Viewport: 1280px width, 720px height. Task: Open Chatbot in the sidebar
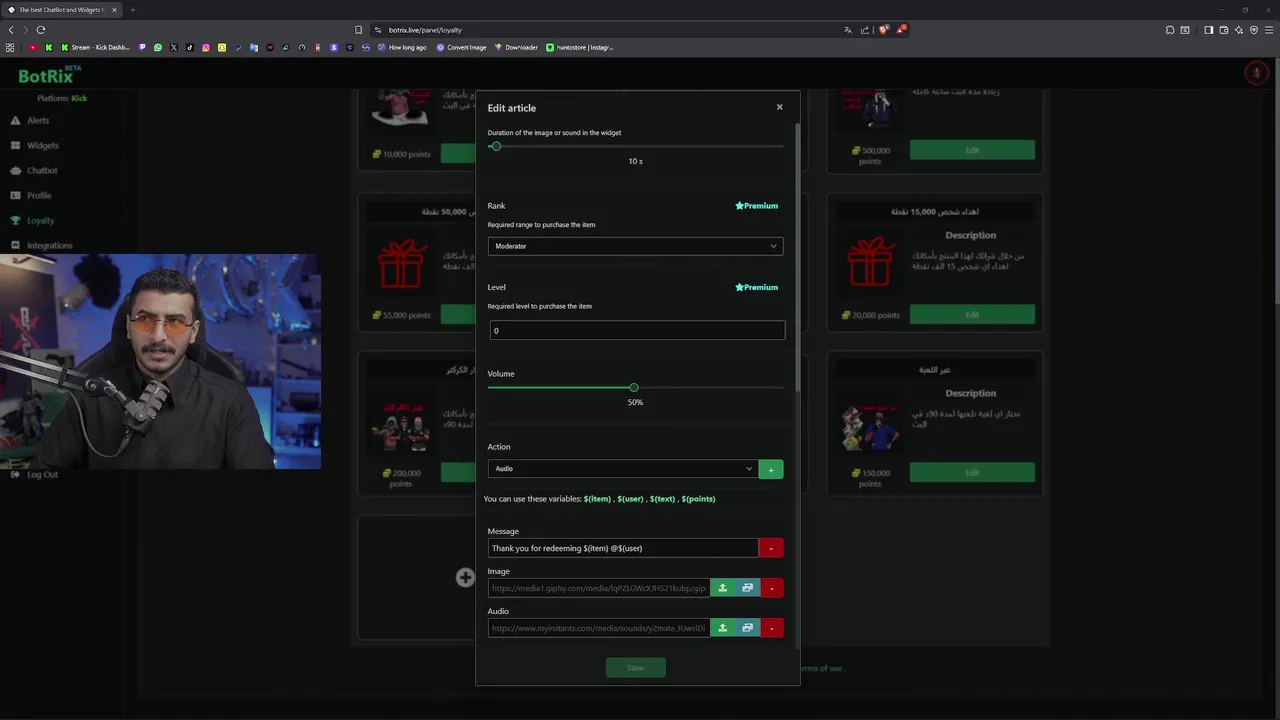34,170
